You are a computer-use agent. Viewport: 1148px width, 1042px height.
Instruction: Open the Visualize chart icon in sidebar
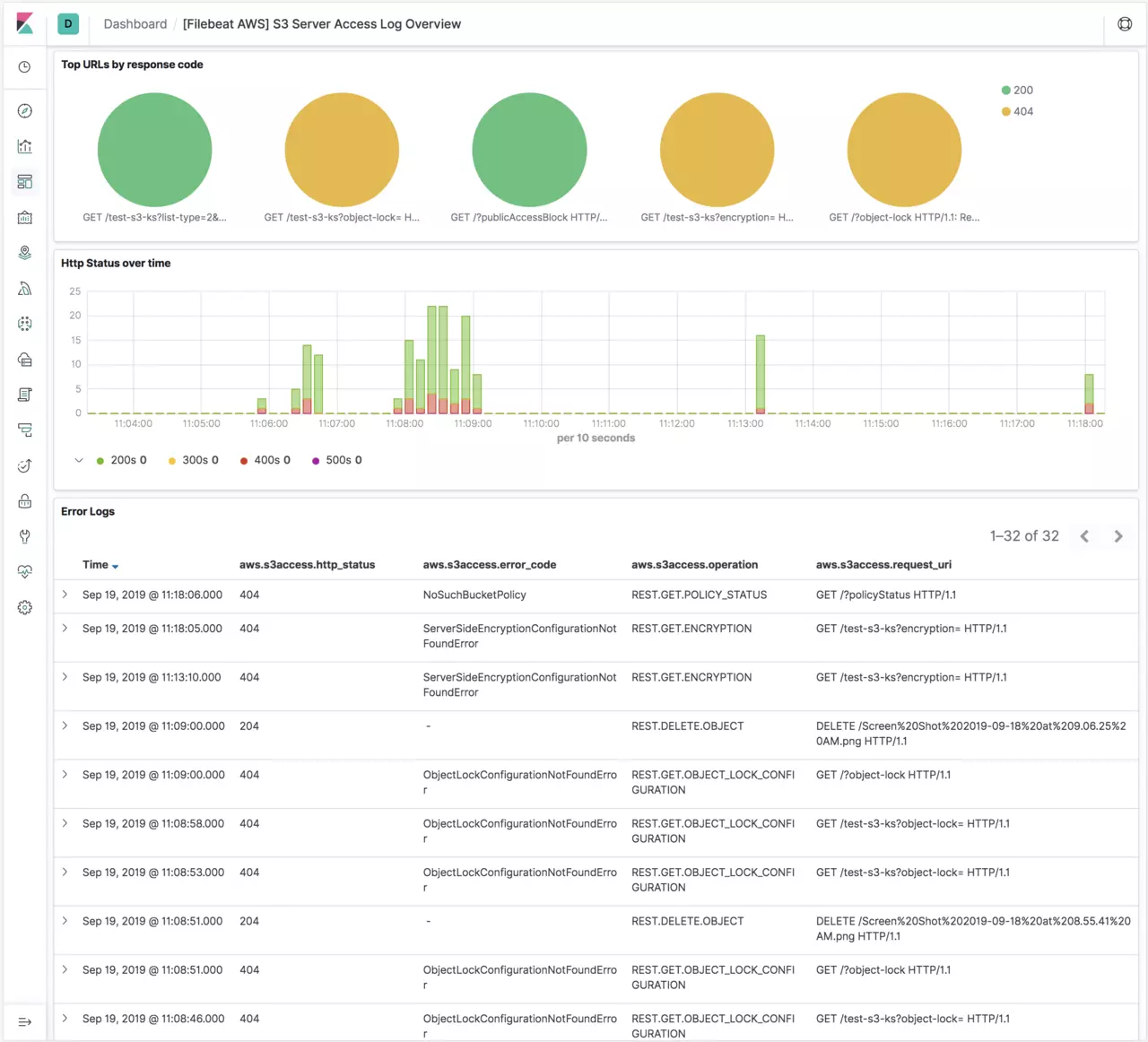(25, 146)
